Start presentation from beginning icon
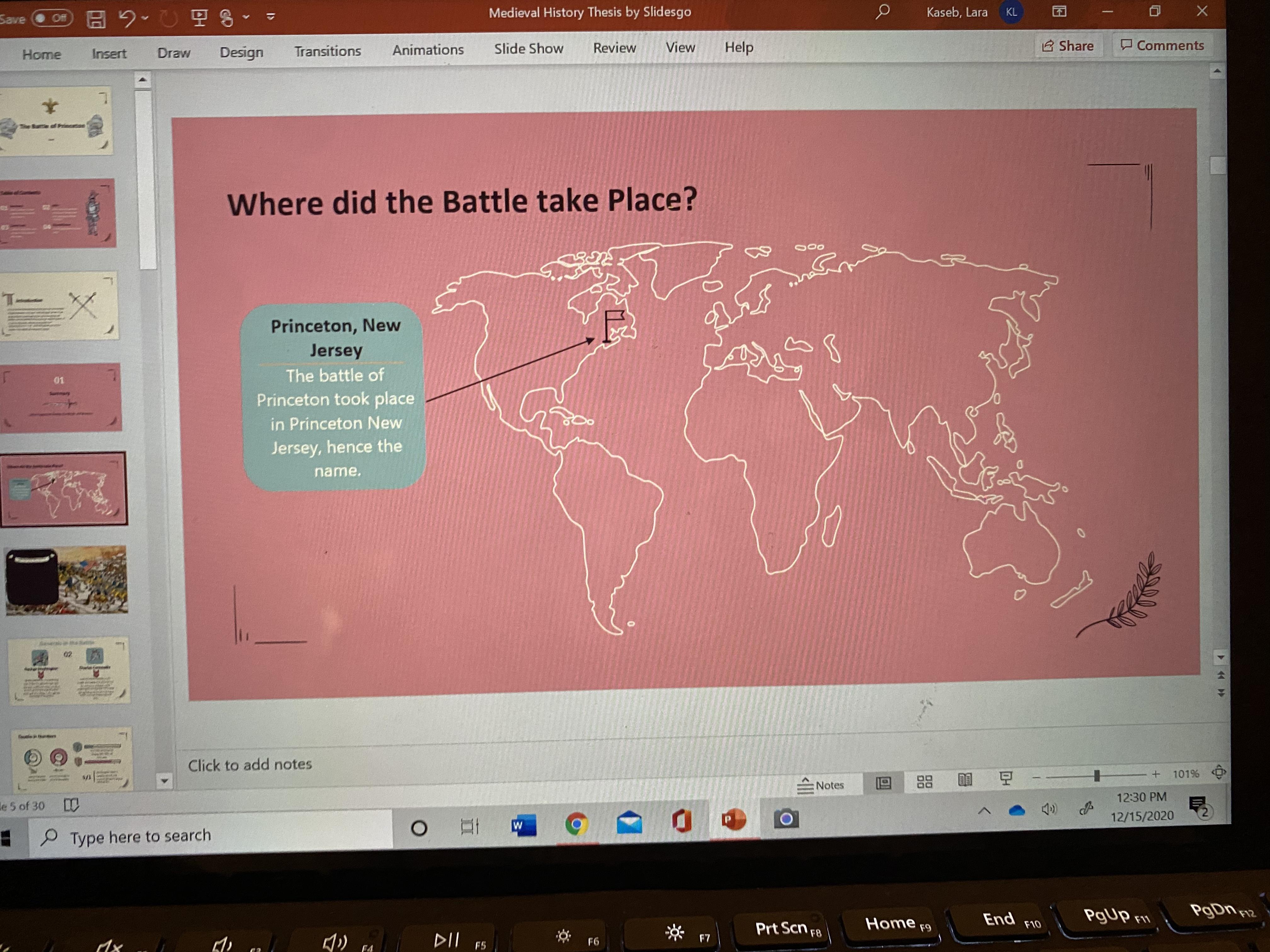The image size is (1270, 952). (199, 17)
